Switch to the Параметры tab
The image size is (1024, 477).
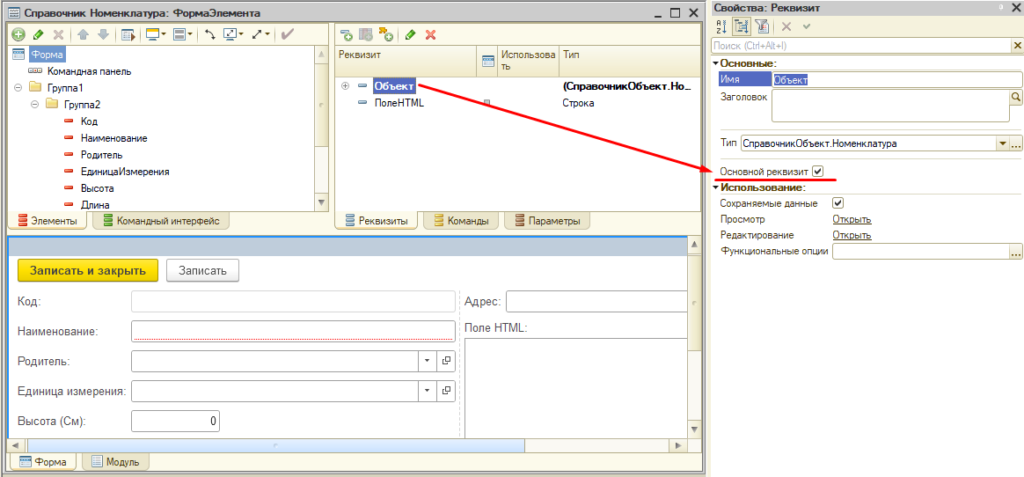pos(547,221)
